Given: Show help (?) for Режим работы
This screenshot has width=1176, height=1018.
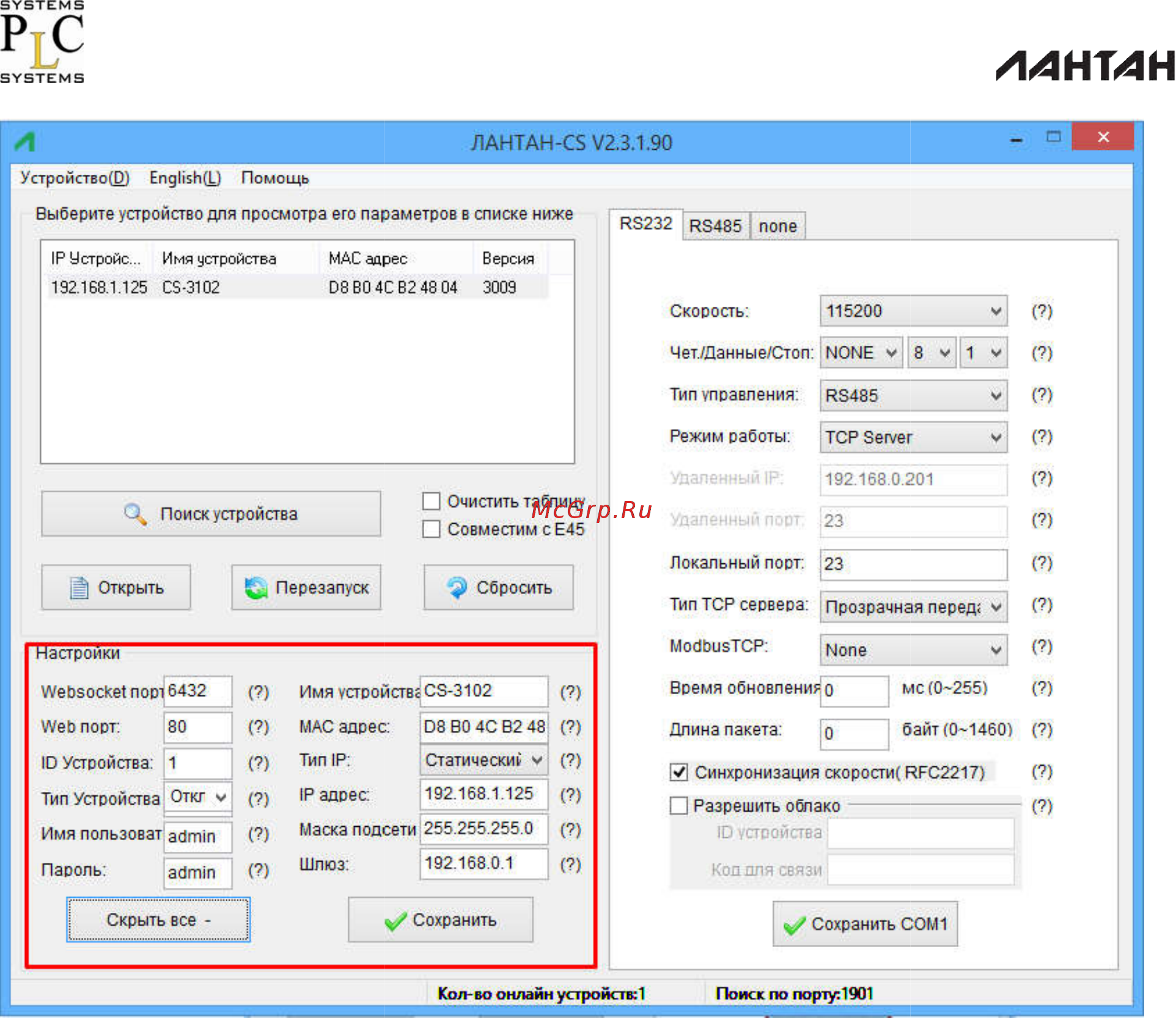Looking at the screenshot, I should tap(1042, 437).
